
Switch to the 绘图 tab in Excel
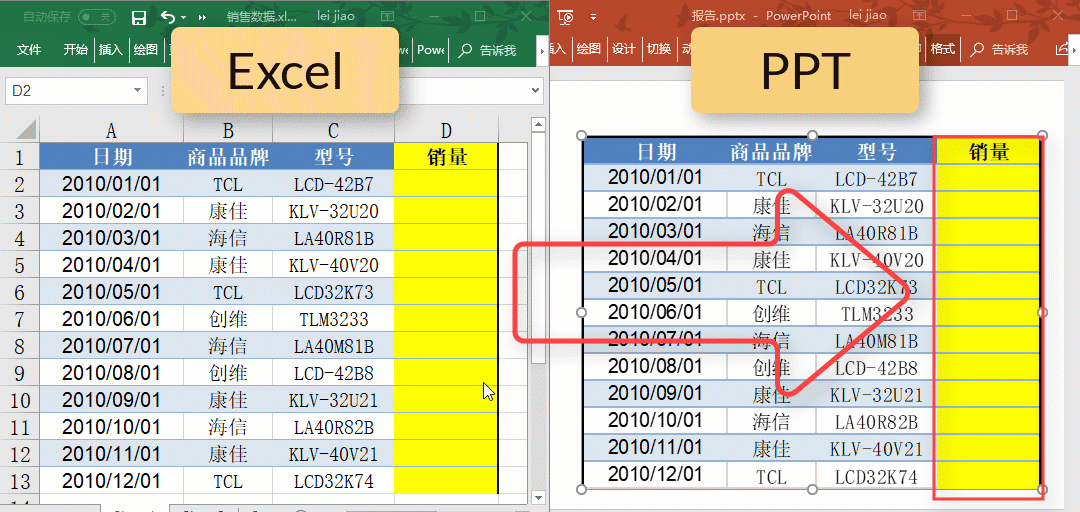click(145, 50)
